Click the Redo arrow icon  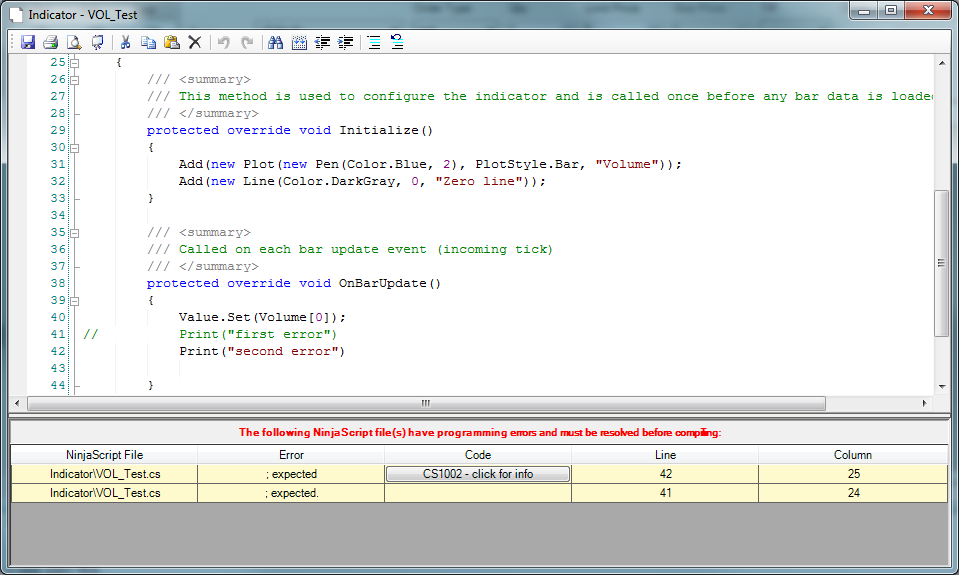[246, 42]
